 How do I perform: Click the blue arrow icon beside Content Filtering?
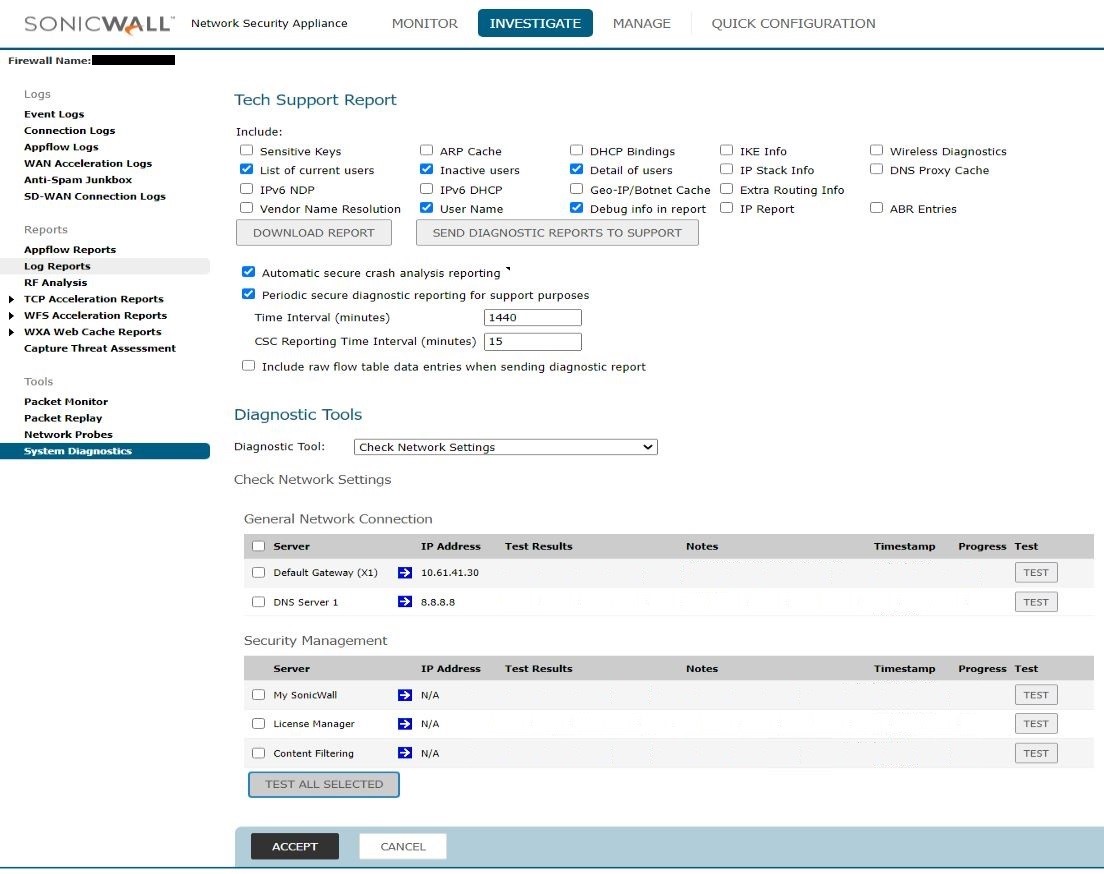(404, 753)
